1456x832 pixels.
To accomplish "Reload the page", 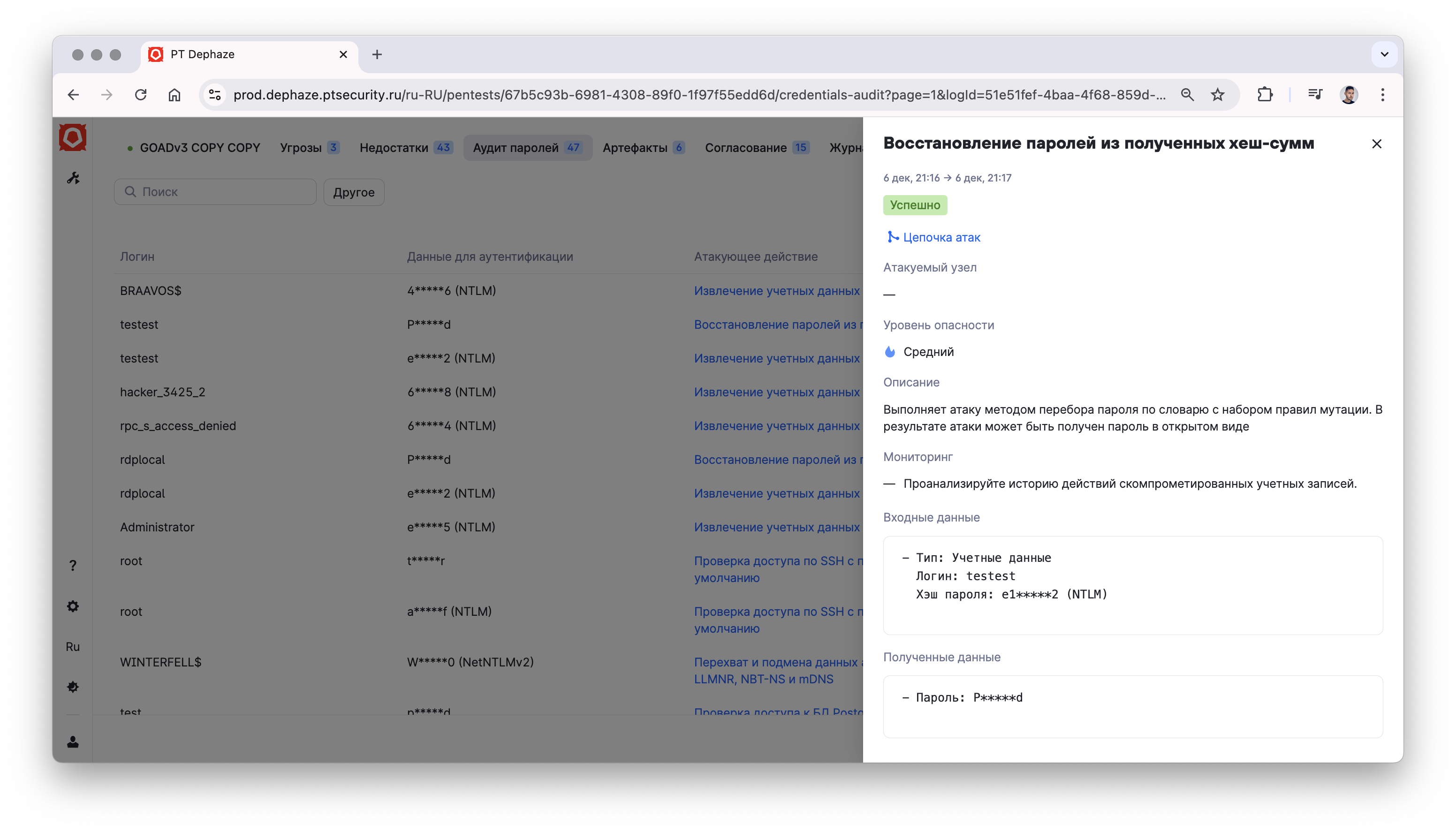I will [141, 95].
